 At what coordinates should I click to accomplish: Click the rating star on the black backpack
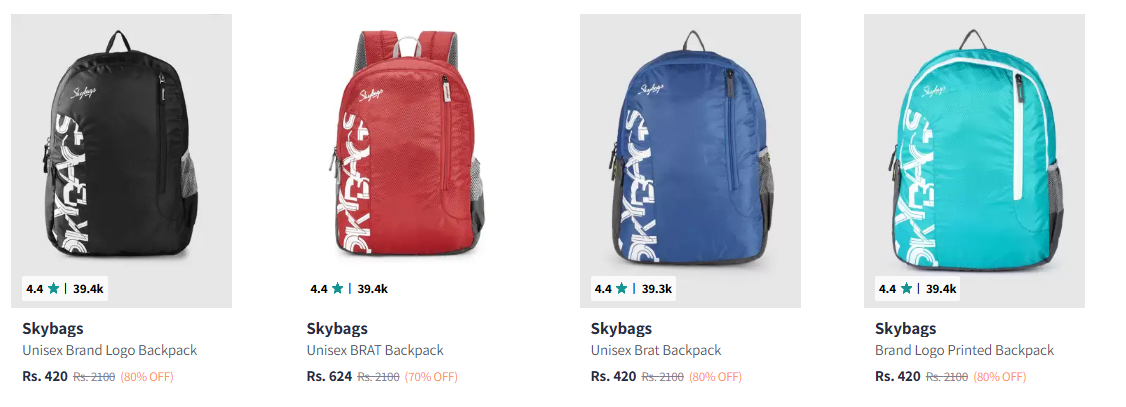click(x=53, y=289)
